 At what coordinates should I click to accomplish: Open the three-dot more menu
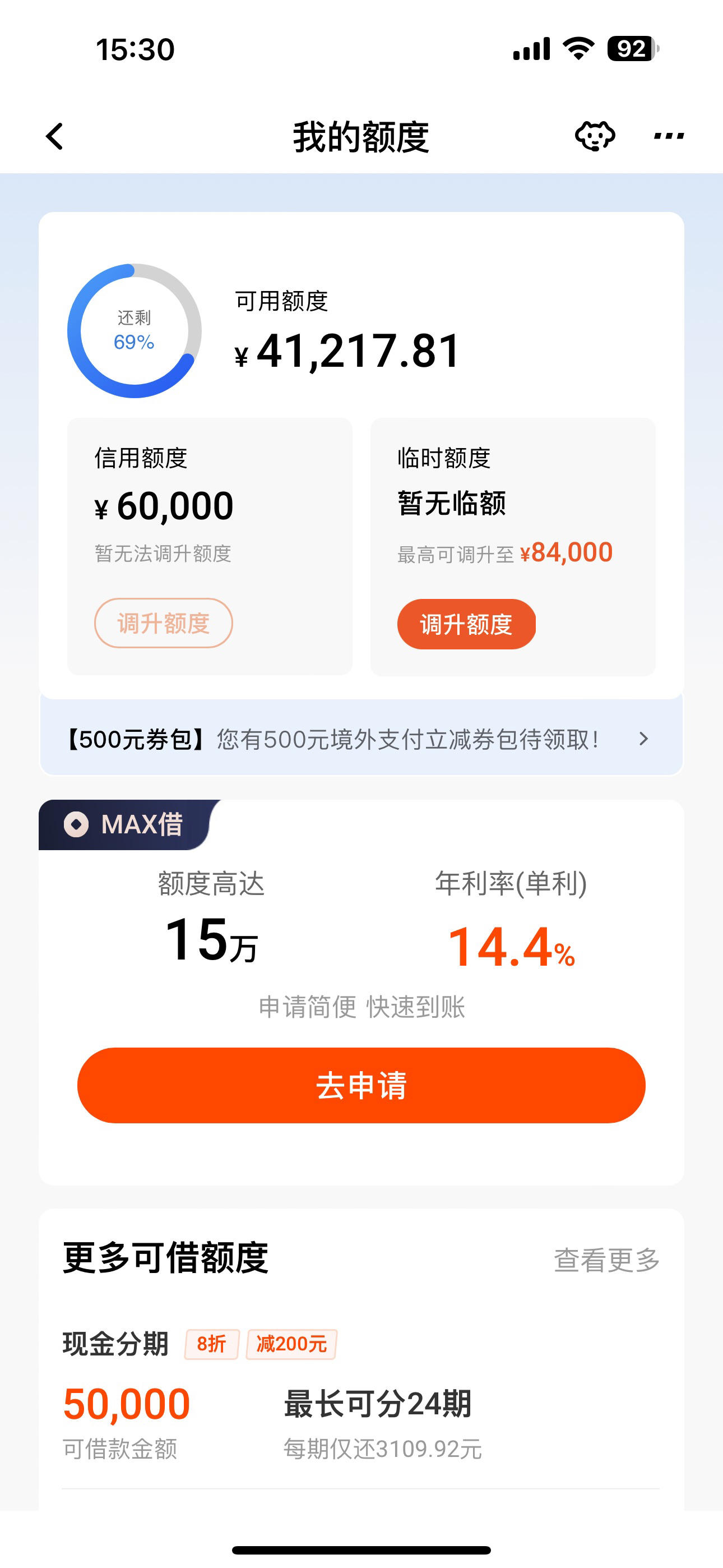click(x=668, y=136)
